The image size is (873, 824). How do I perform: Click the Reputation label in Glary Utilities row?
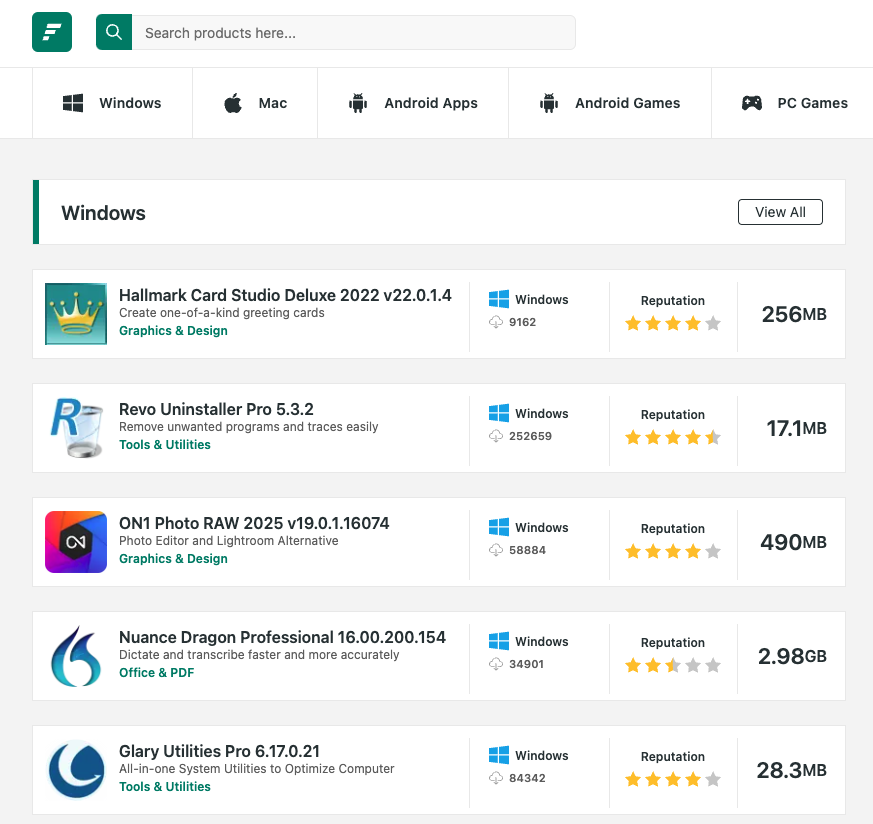pos(673,757)
